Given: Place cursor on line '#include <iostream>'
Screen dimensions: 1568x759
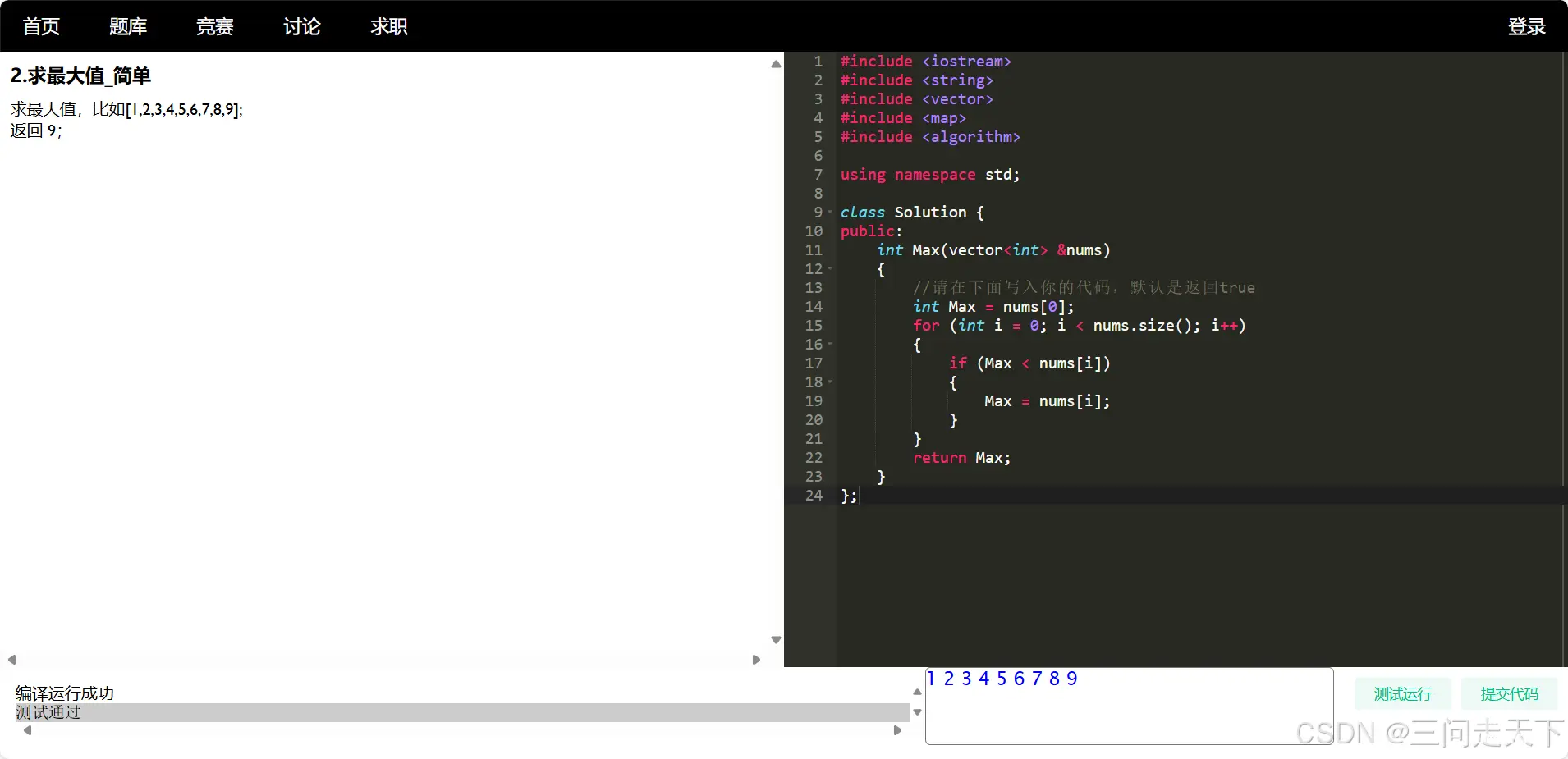Looking at the screenshot, I should (925, 62).
